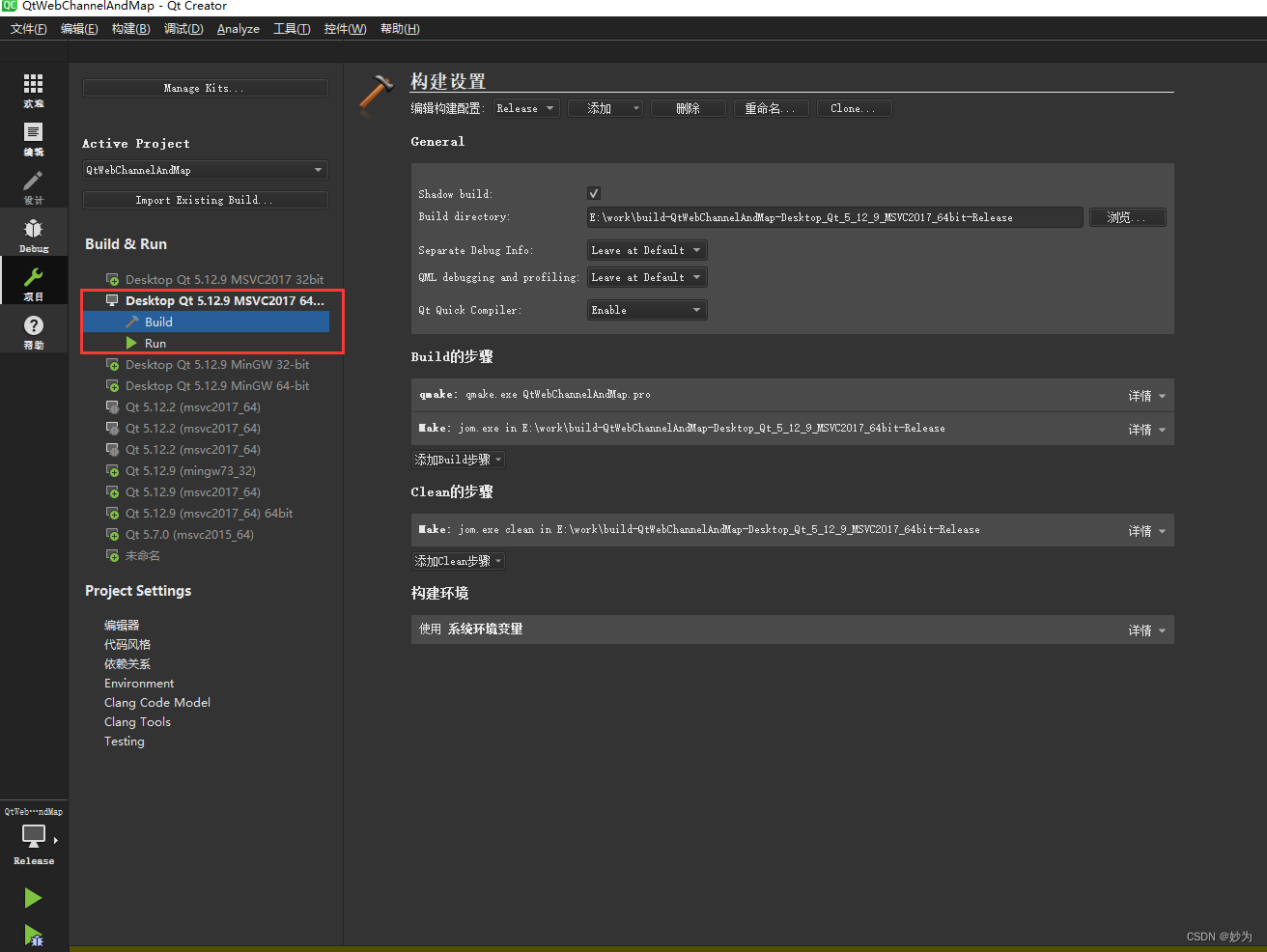Open 代码风格 project settings
The image size is (1267, 952).
pos(127,645)
